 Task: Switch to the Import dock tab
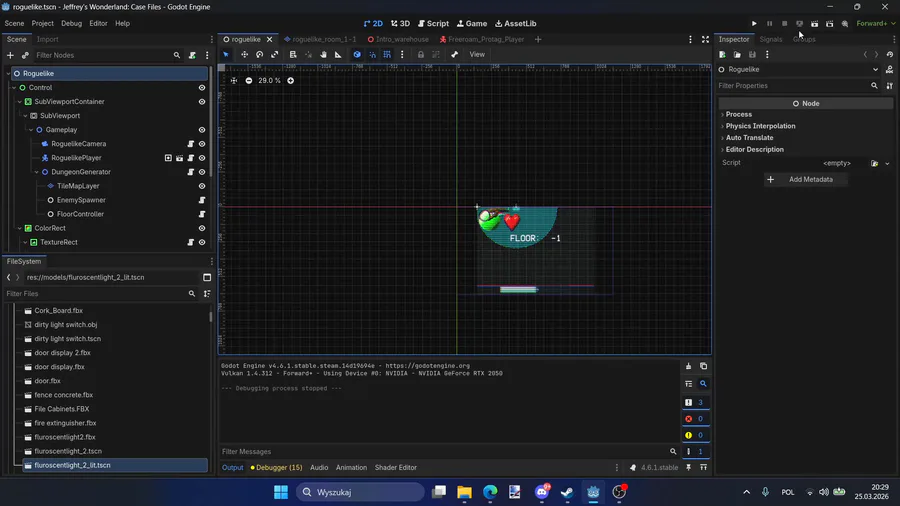(48, 39)
